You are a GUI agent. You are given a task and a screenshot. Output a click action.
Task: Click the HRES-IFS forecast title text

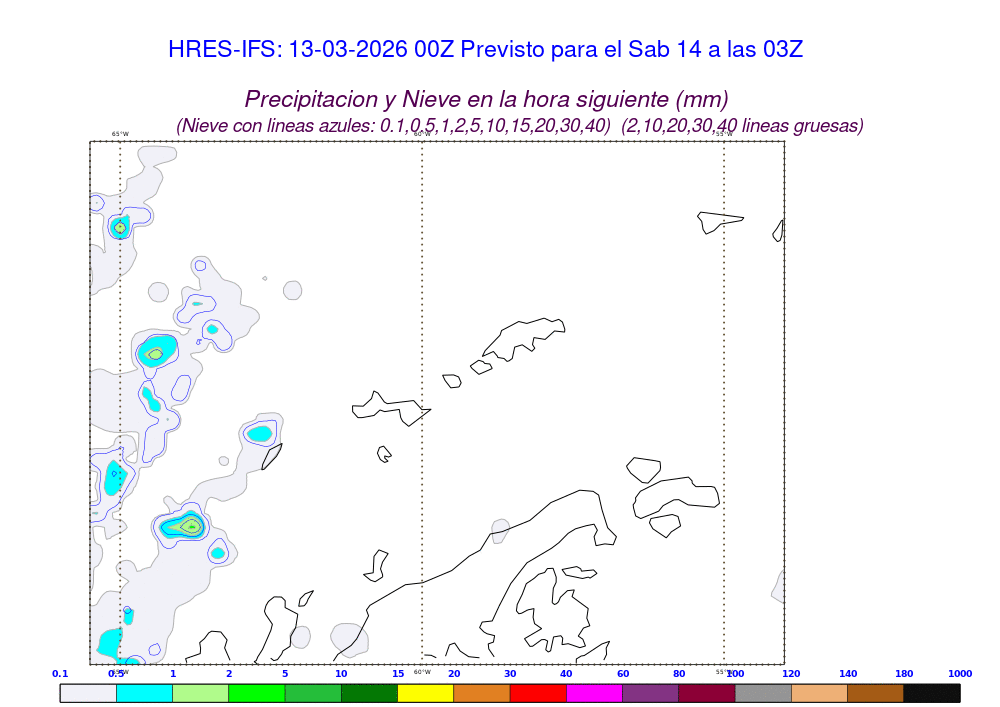pyautogui.click(x=486, y=49)
